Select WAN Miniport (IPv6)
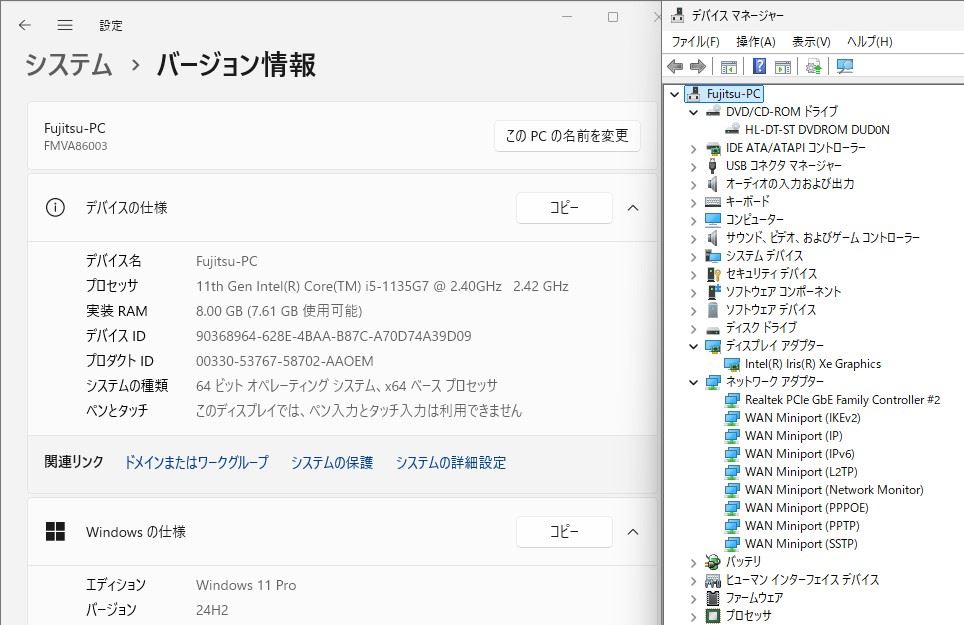964x625 pixels. [x=799, y=454]
